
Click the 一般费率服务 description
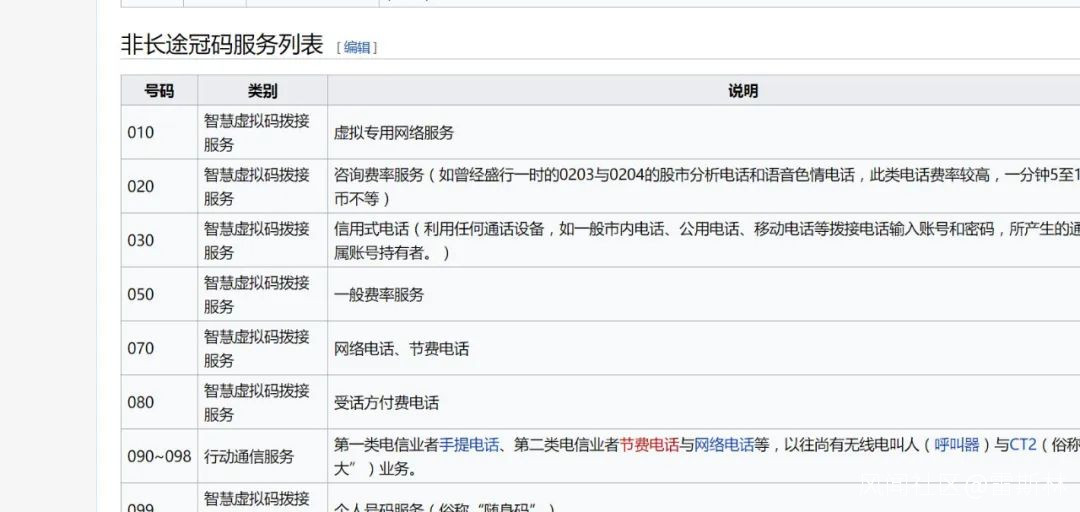click(x=379, y=295)
